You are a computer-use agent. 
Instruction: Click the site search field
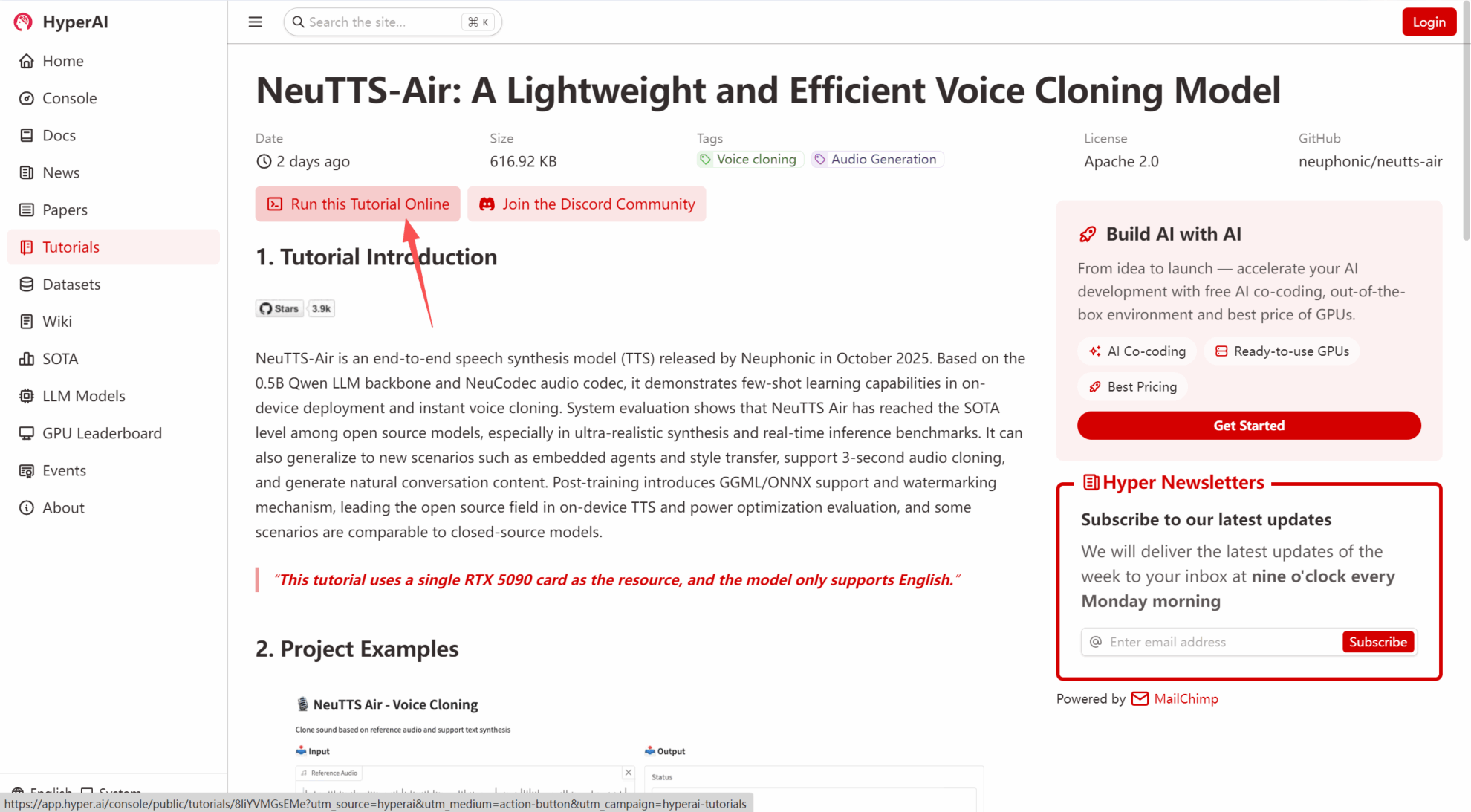[x=383, y=22]
